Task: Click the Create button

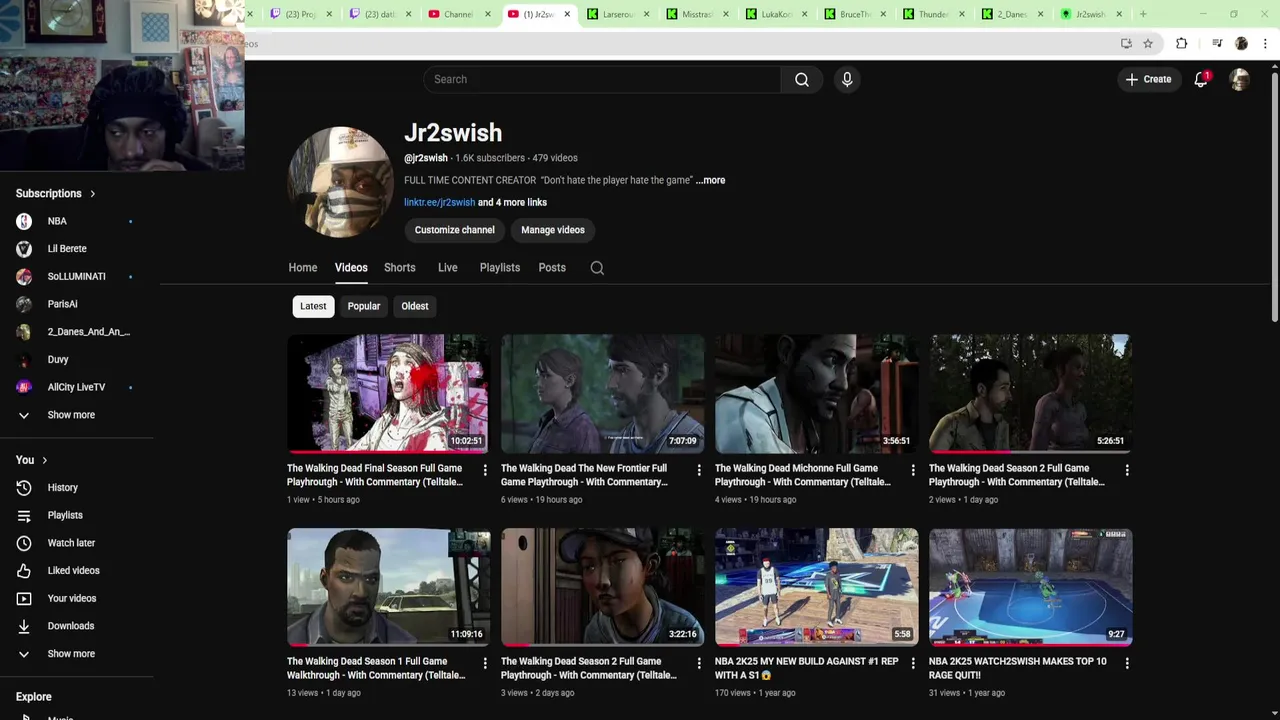Action: point(1148,79)
